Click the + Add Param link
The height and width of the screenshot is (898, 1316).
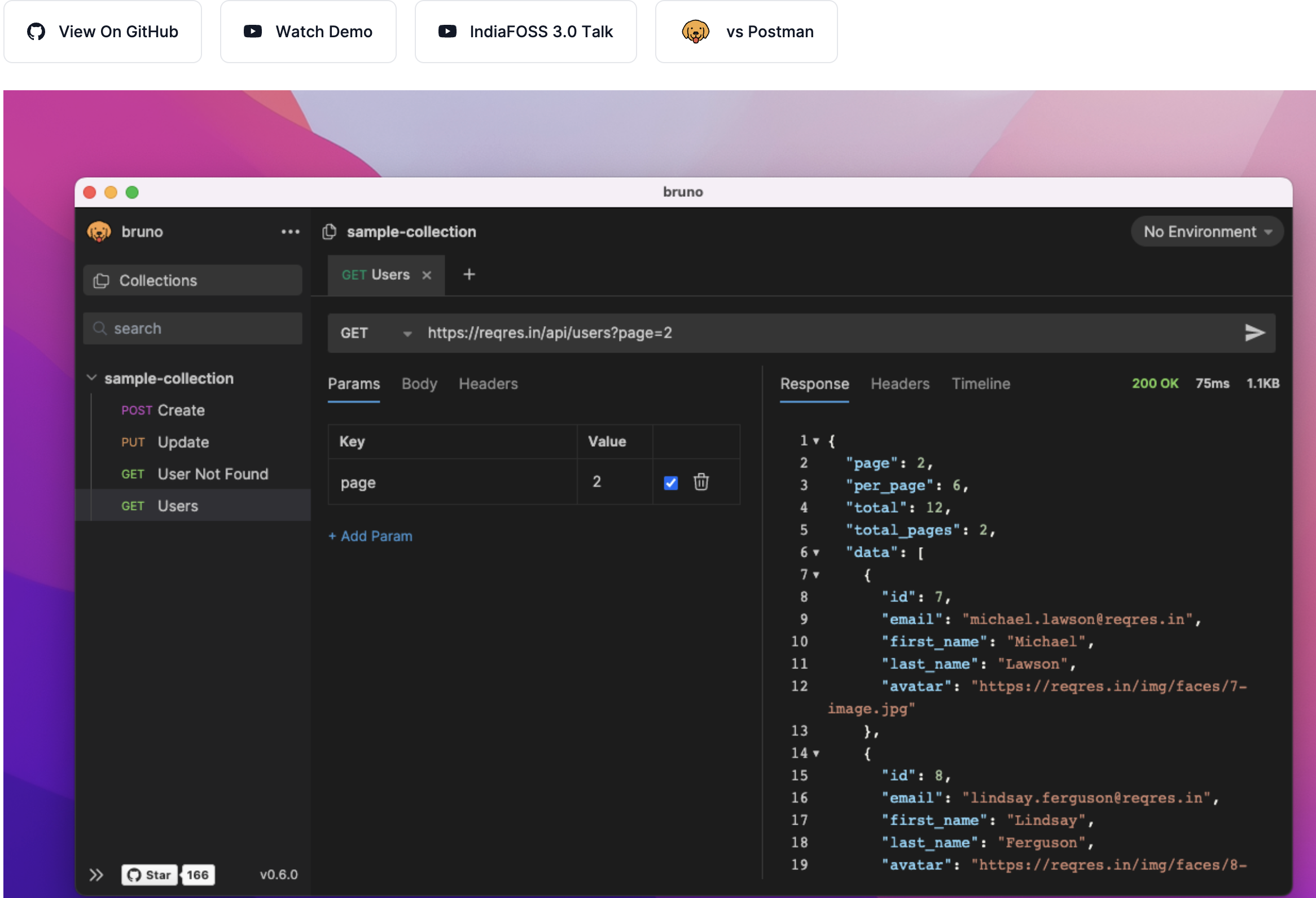point(370,536)
